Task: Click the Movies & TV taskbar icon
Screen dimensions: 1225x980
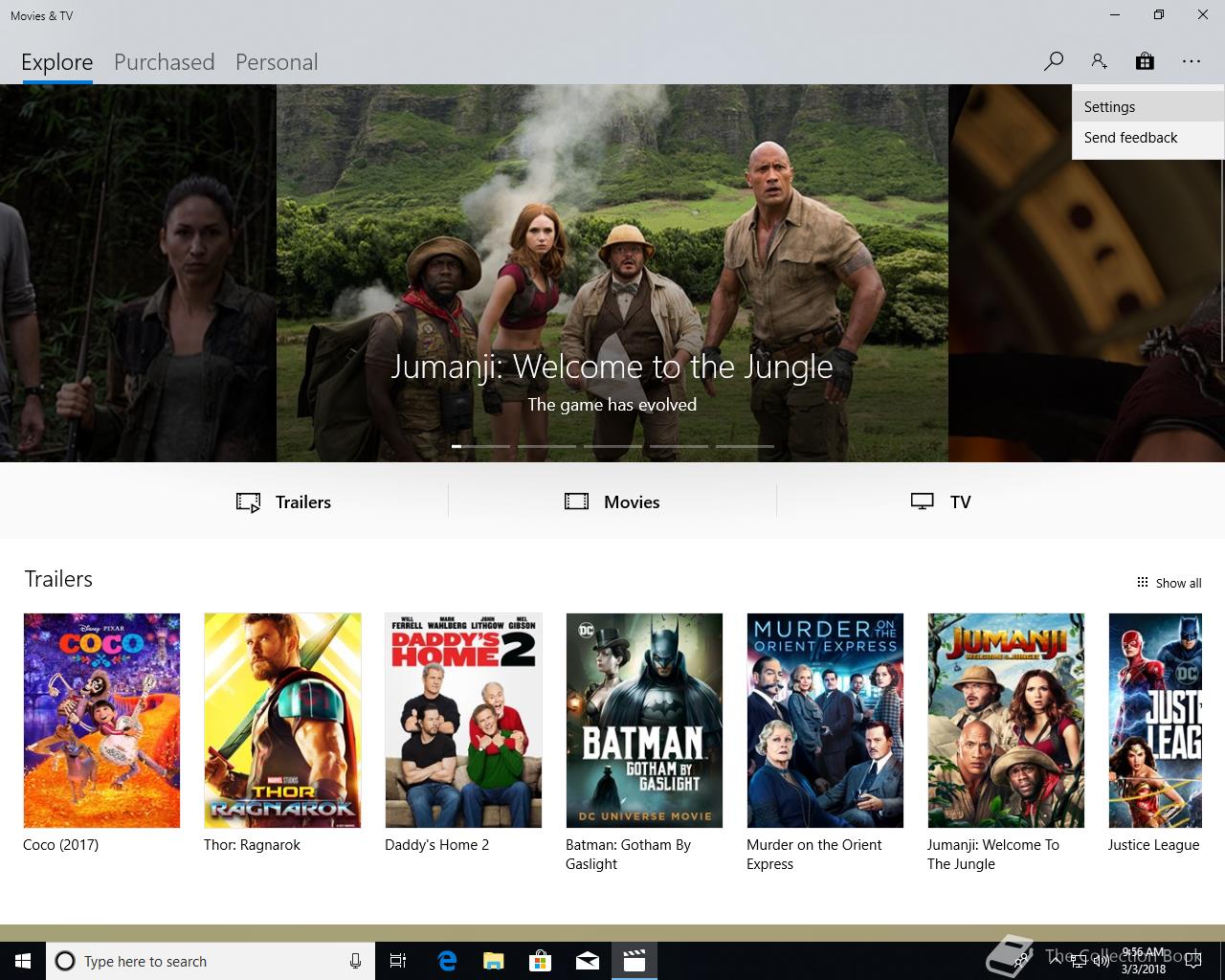Action: (x=635, y=961)
